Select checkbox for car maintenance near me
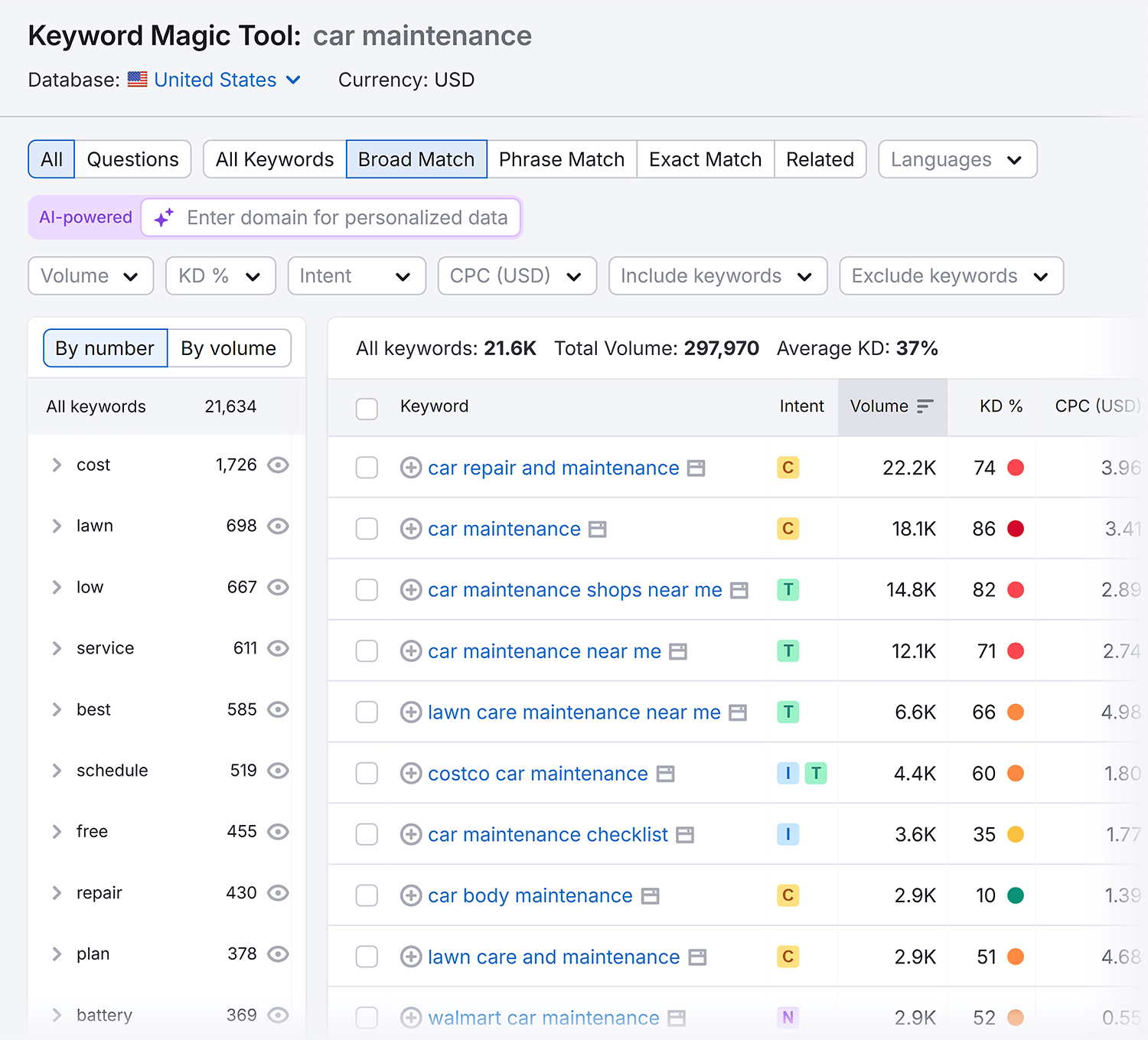The image size is (1148, 1040). tap(367, 651)
